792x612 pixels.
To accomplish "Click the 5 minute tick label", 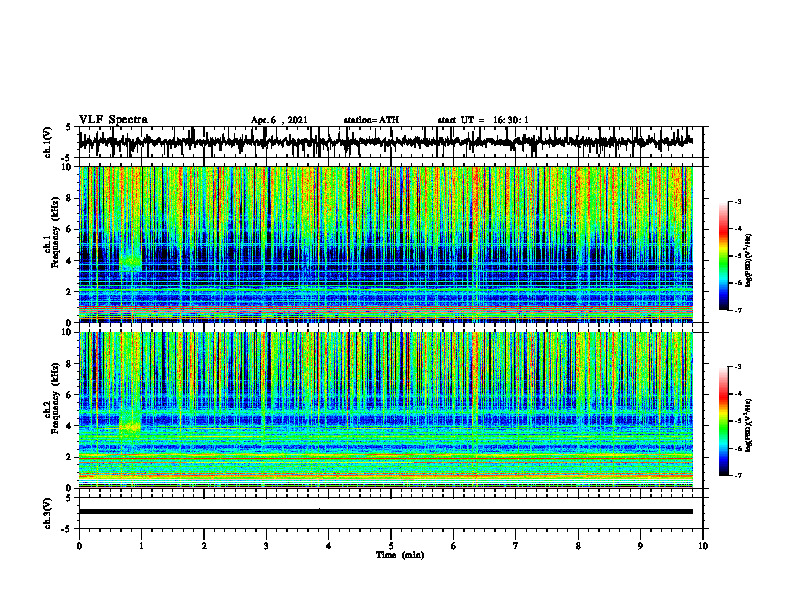I will pos(391,546).
